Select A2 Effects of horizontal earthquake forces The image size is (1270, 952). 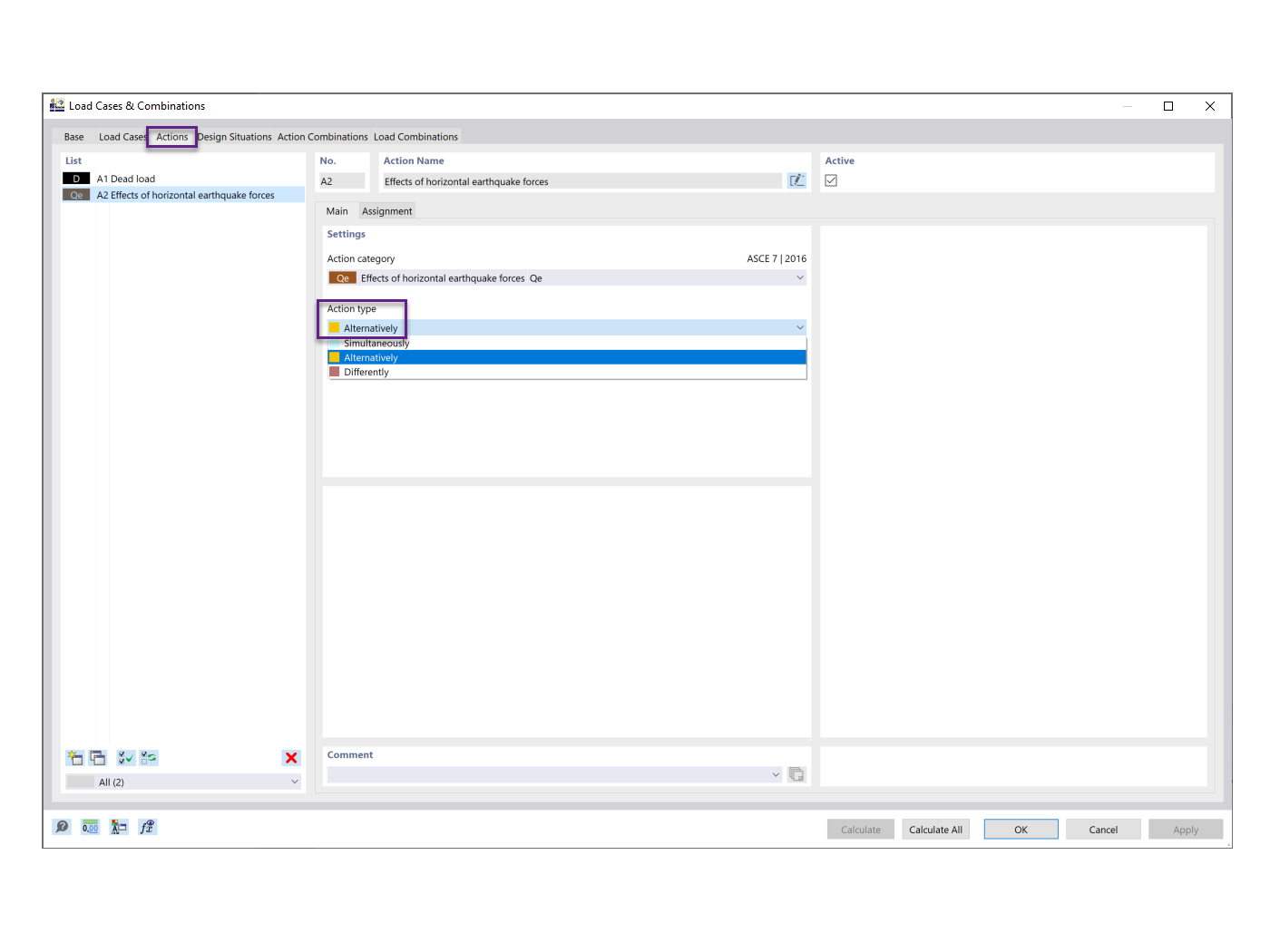pyautogui.click(x=182, y=195)
